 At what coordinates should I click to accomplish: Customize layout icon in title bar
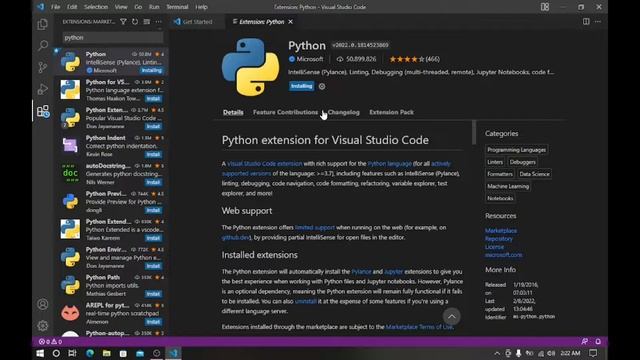(545, 7)
